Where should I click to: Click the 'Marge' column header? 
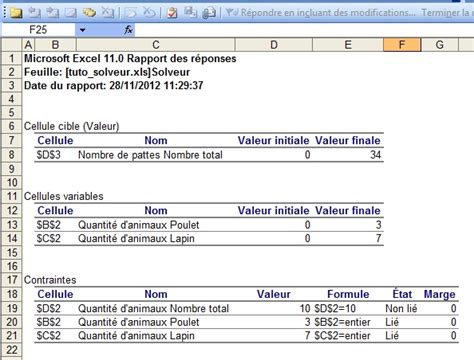(440, 294)
